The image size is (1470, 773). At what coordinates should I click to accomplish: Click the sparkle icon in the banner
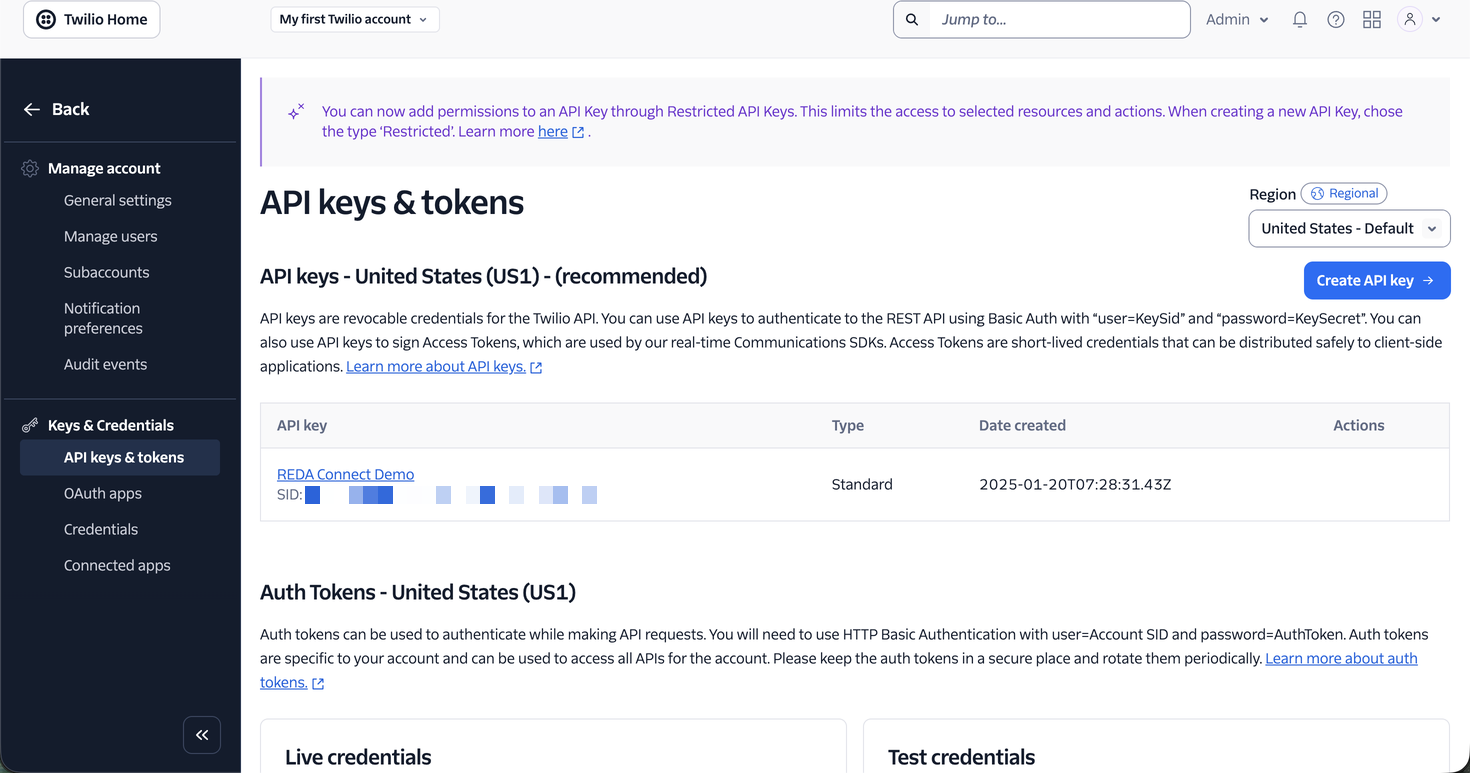click(296, 112)
